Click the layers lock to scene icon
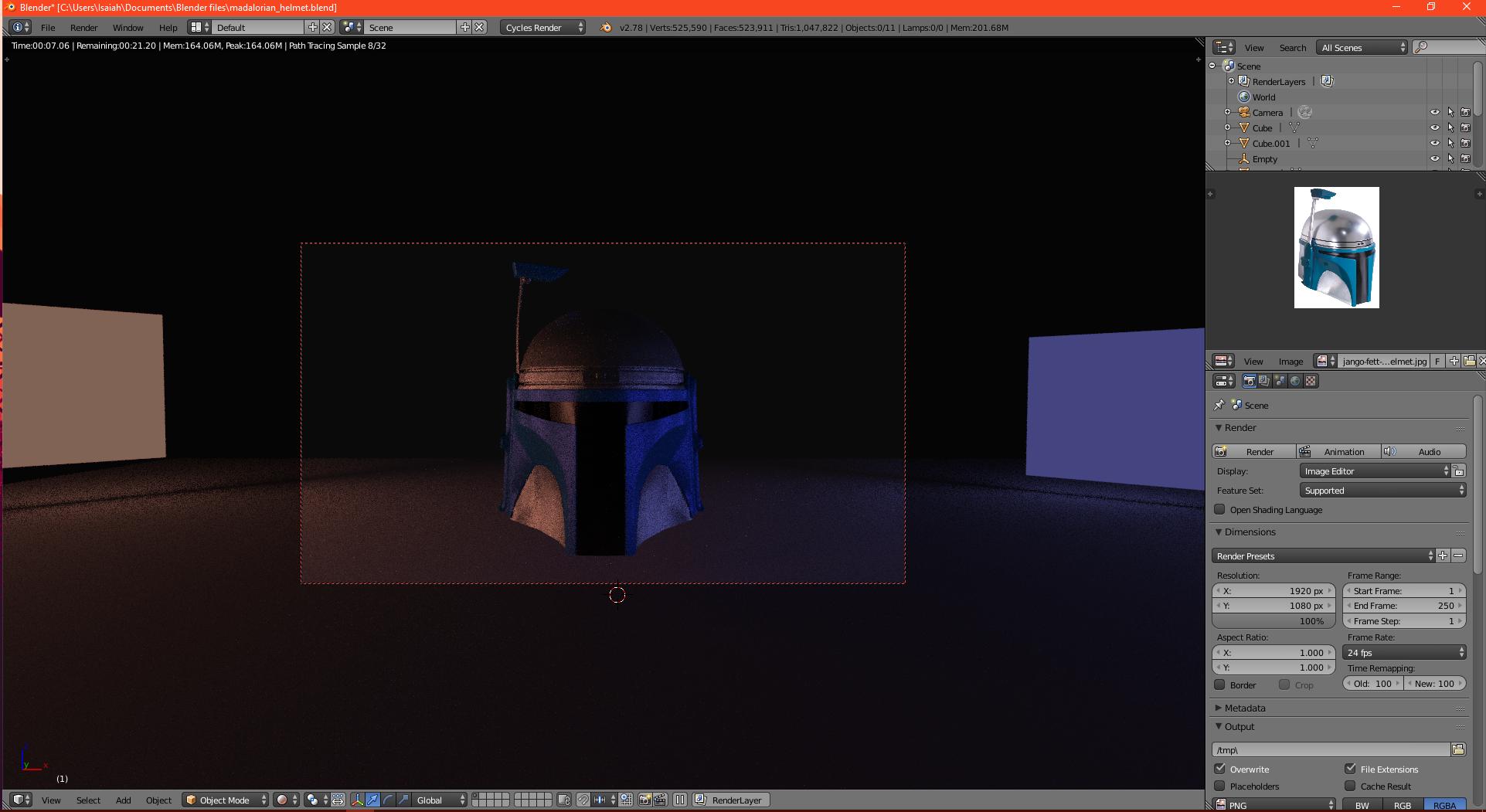 [563, 800]
